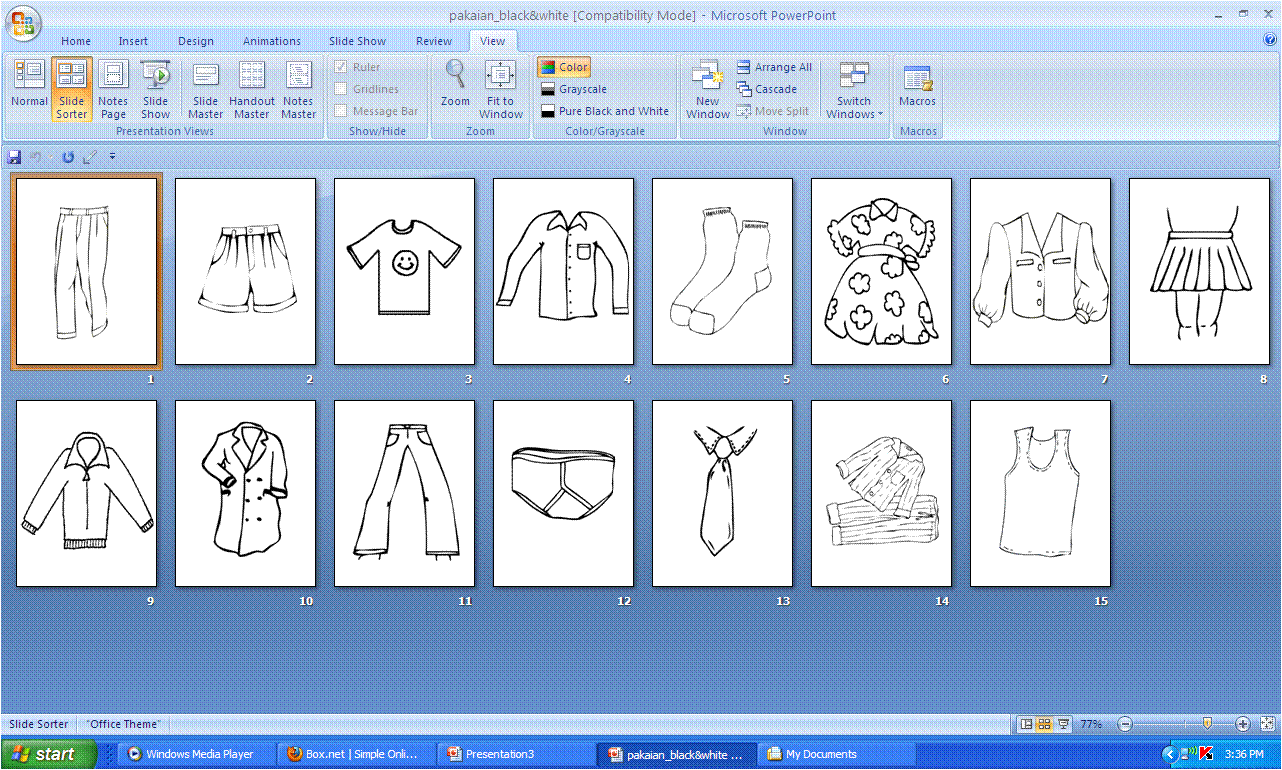Select slide 5 with socks
Viewport: 1282px width, 770px height.
click(722, 271)
